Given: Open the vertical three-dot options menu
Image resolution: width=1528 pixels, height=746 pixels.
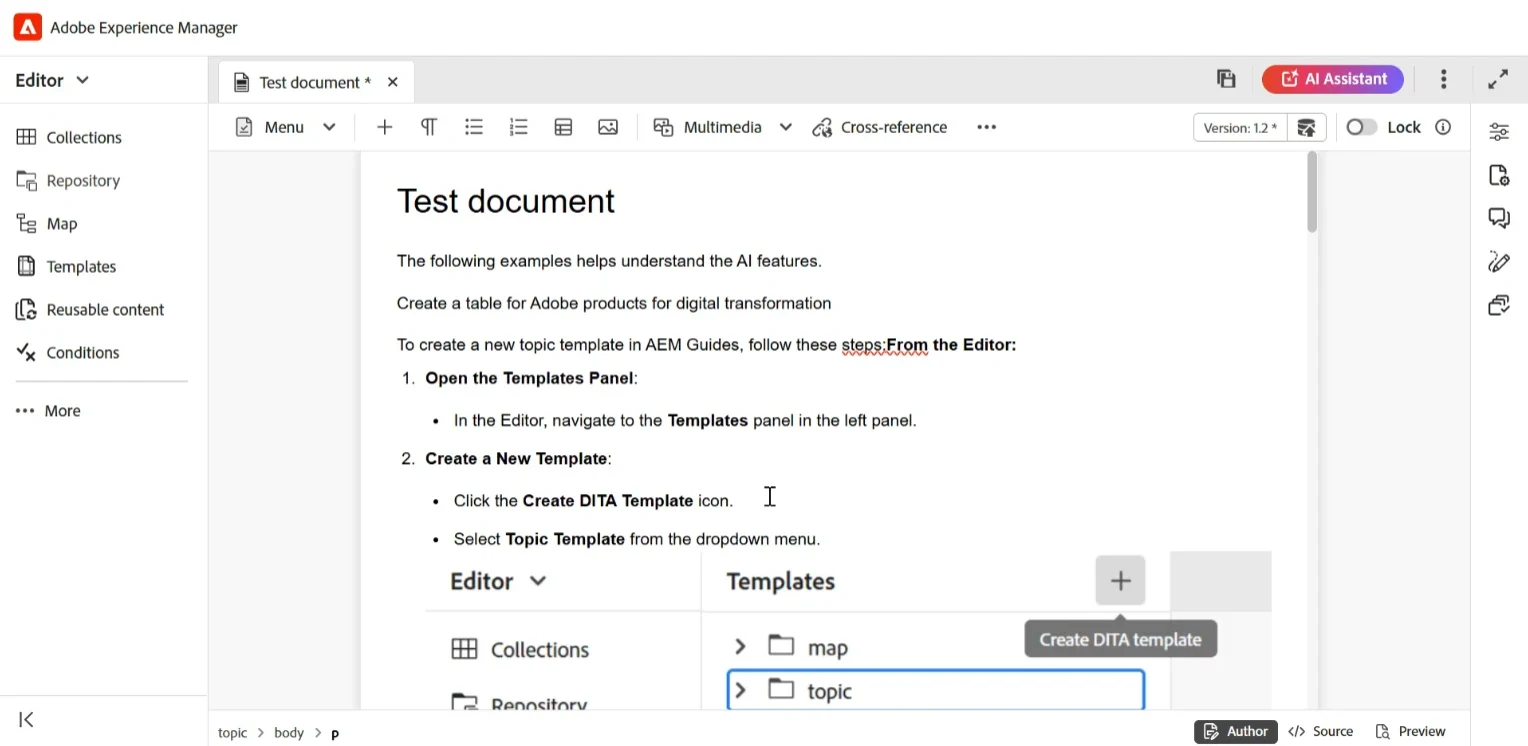Looking at the screenshot, I should pyautogui.click(x=1443, y=79).
